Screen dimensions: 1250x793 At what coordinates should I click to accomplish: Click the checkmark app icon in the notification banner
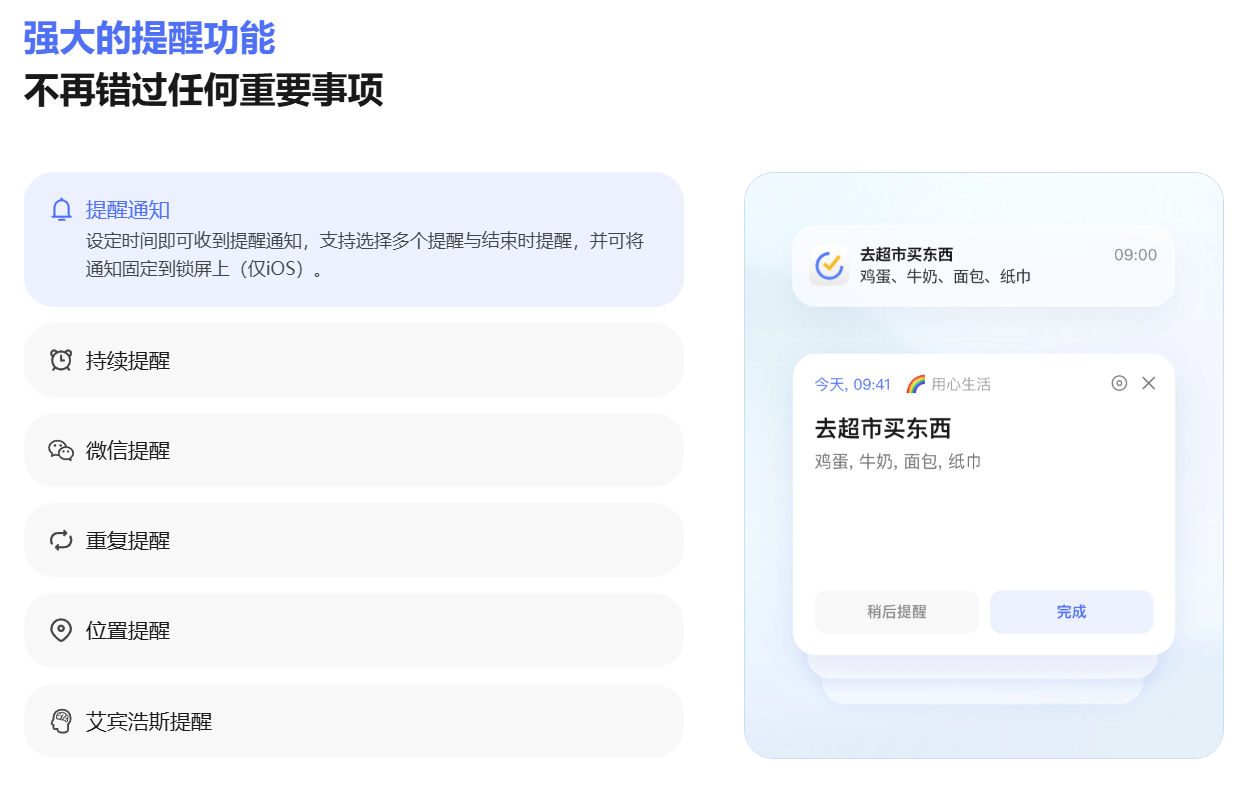pos(829,266)
